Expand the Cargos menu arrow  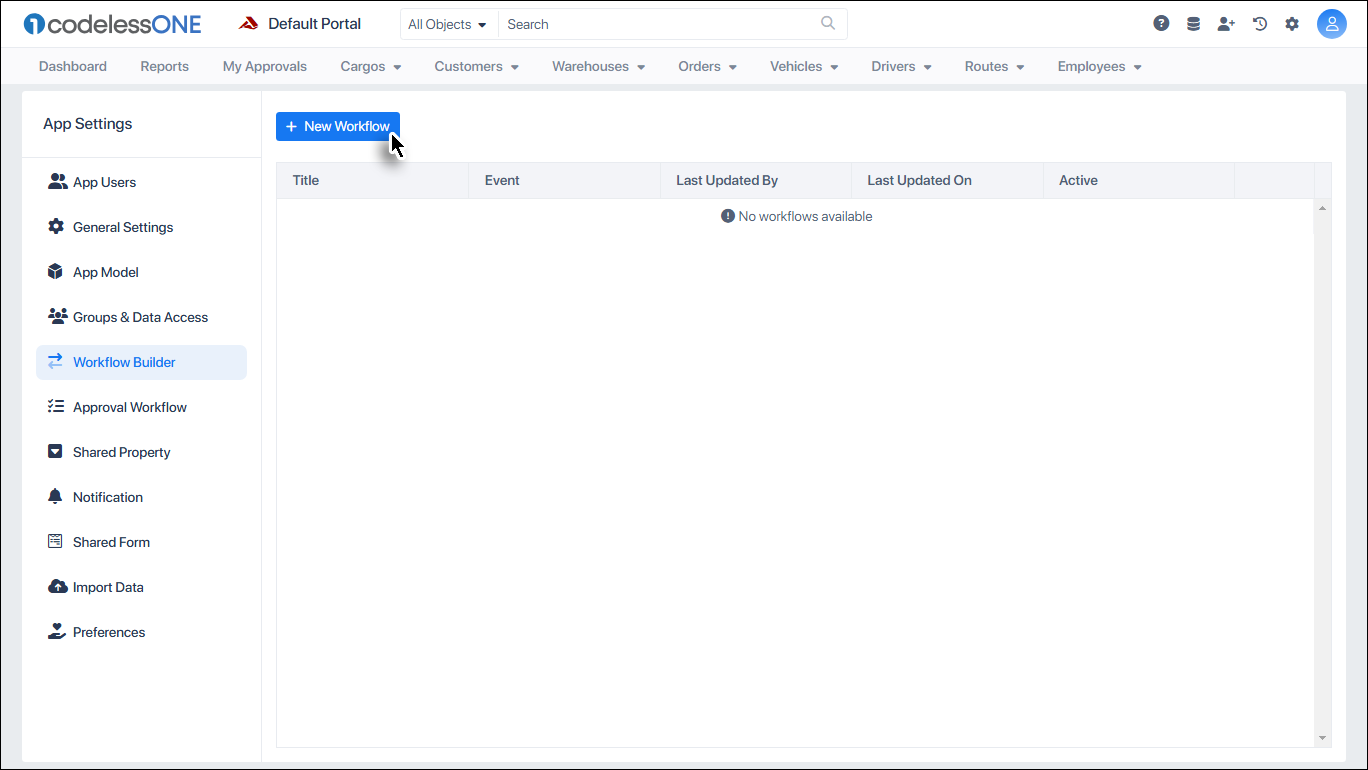coord(397,67)
